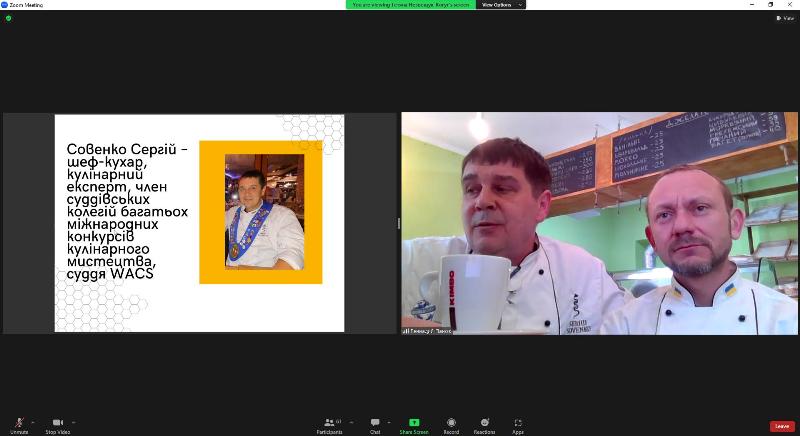Screen dimensions: 800x436
Task: Click the green screen-sharing notification banner
Action: (x=411, y=5)
